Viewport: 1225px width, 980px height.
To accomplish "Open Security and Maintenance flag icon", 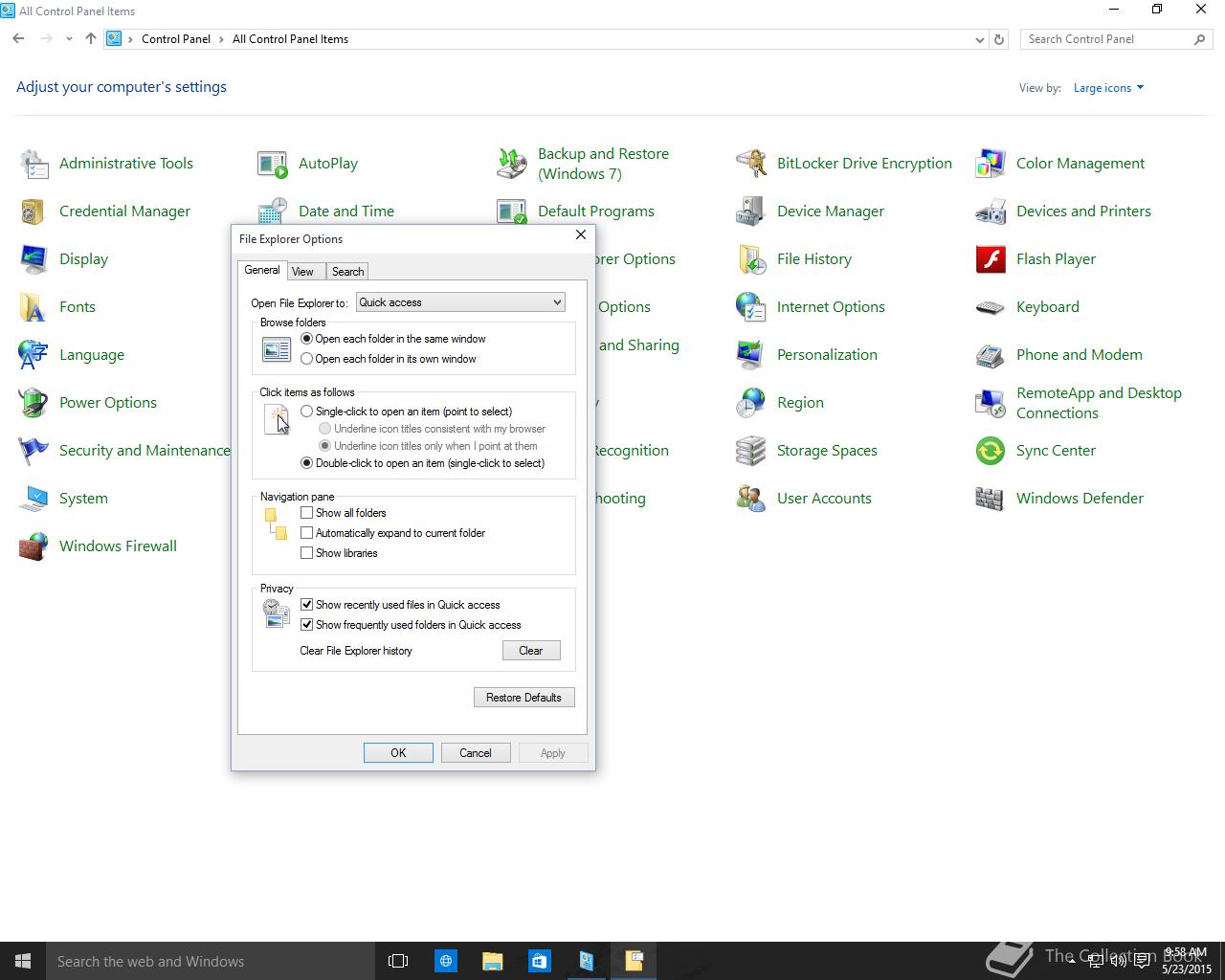I will [33, 451].
